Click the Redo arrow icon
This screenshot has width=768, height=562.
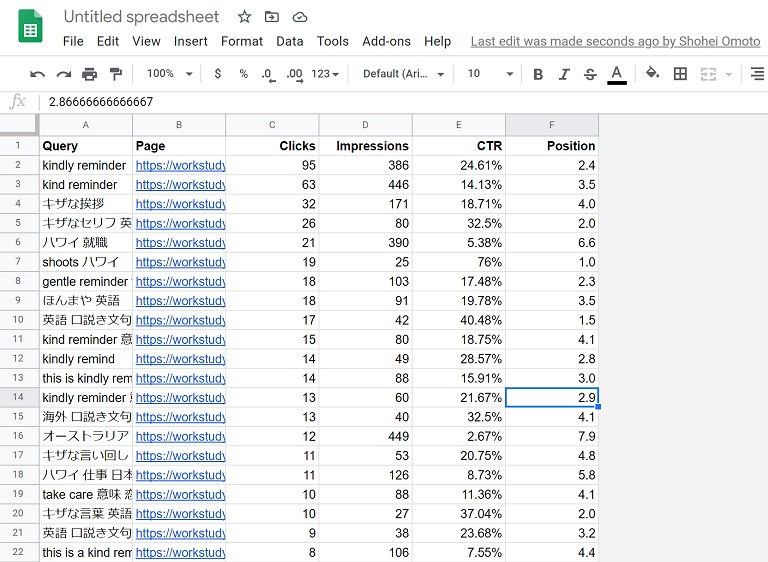coord(63,74)
